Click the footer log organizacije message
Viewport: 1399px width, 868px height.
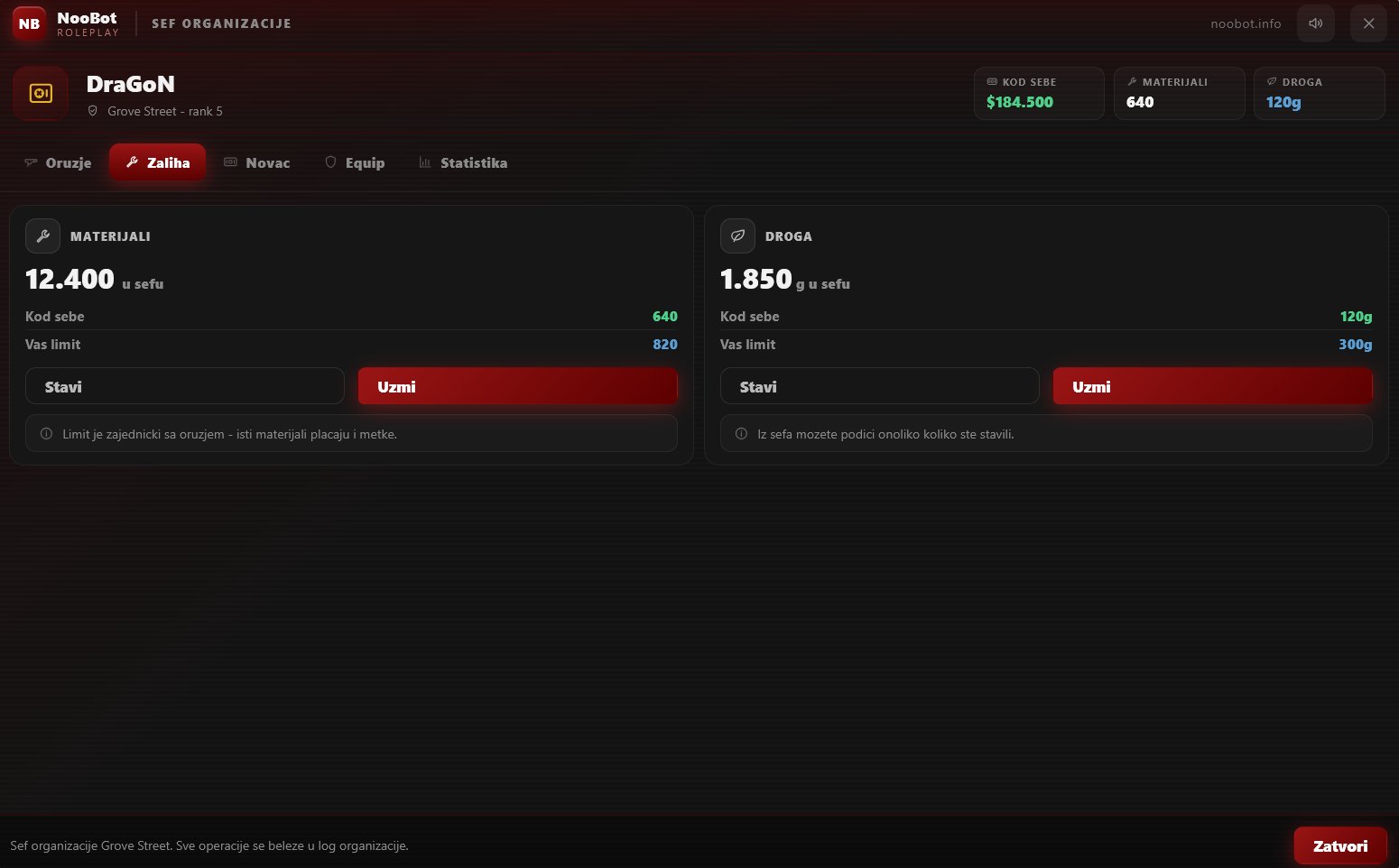209,845
